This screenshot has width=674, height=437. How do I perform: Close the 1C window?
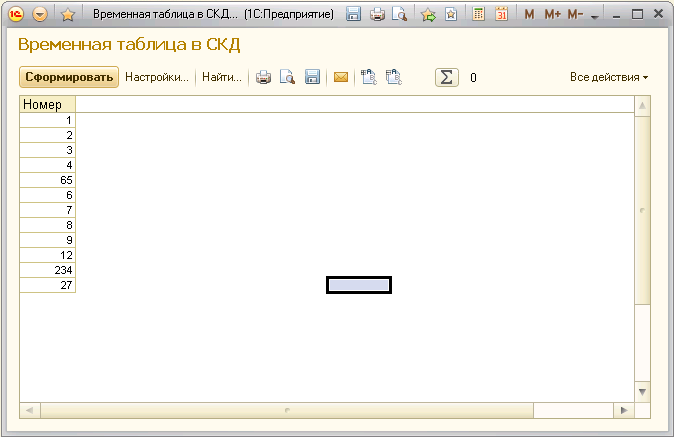(658, 14)
